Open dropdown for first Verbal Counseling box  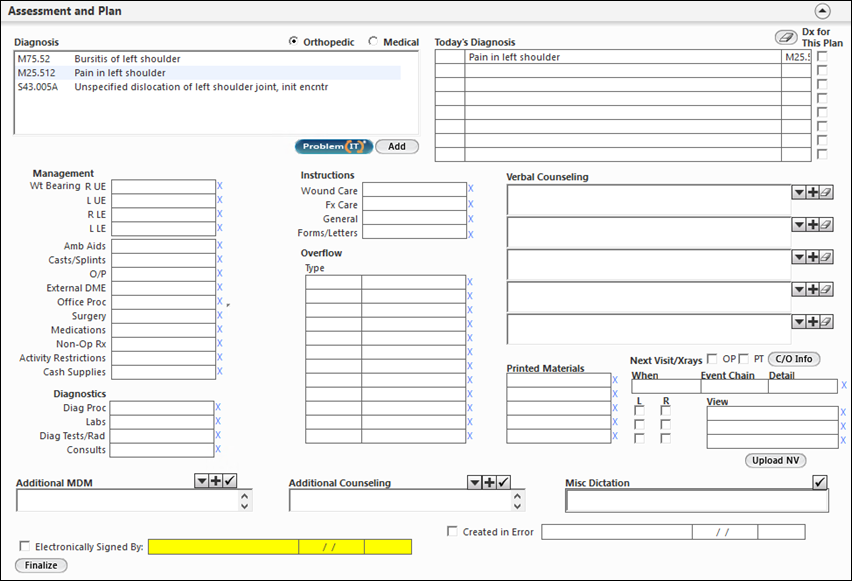(799, 192)
